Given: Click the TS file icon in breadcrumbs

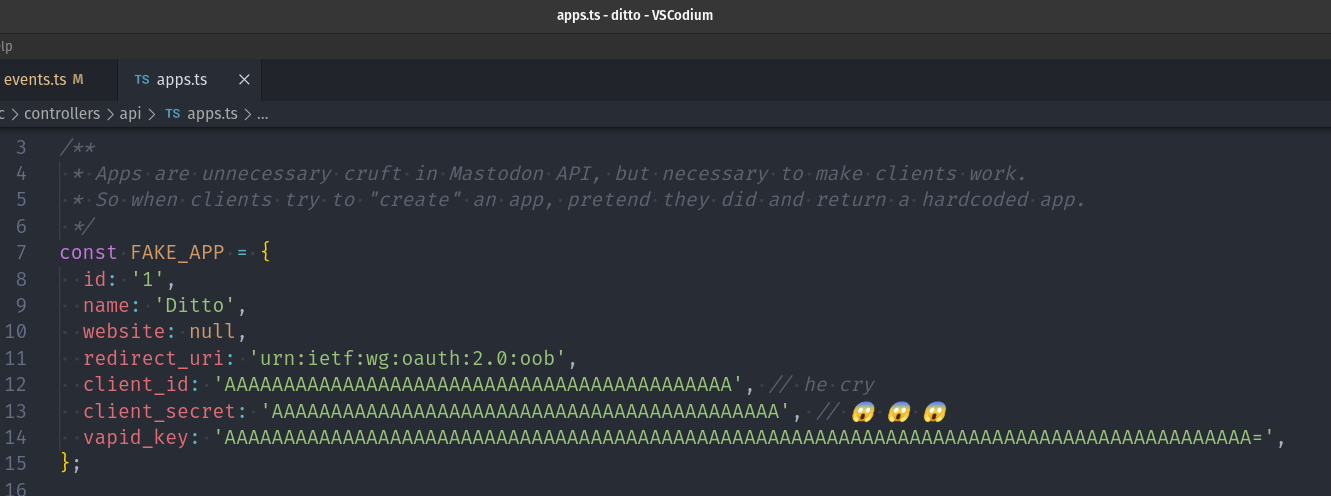Looking at the screenshot, I should click(173, 114).
